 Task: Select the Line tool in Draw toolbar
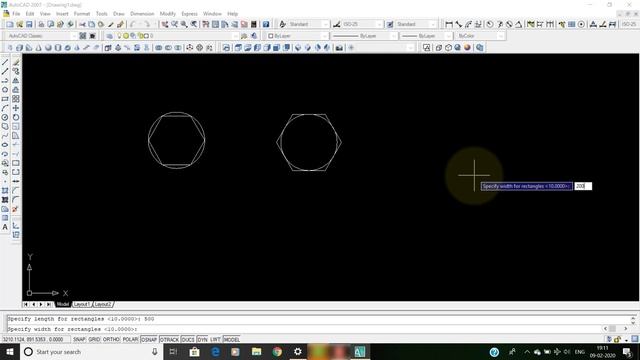pos(5,62)
